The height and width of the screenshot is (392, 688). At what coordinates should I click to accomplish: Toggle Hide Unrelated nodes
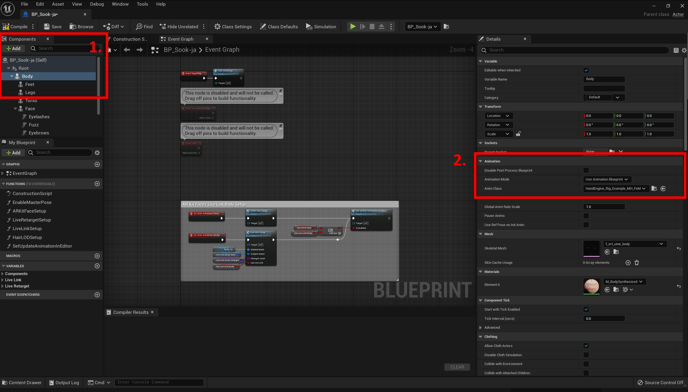179,27
